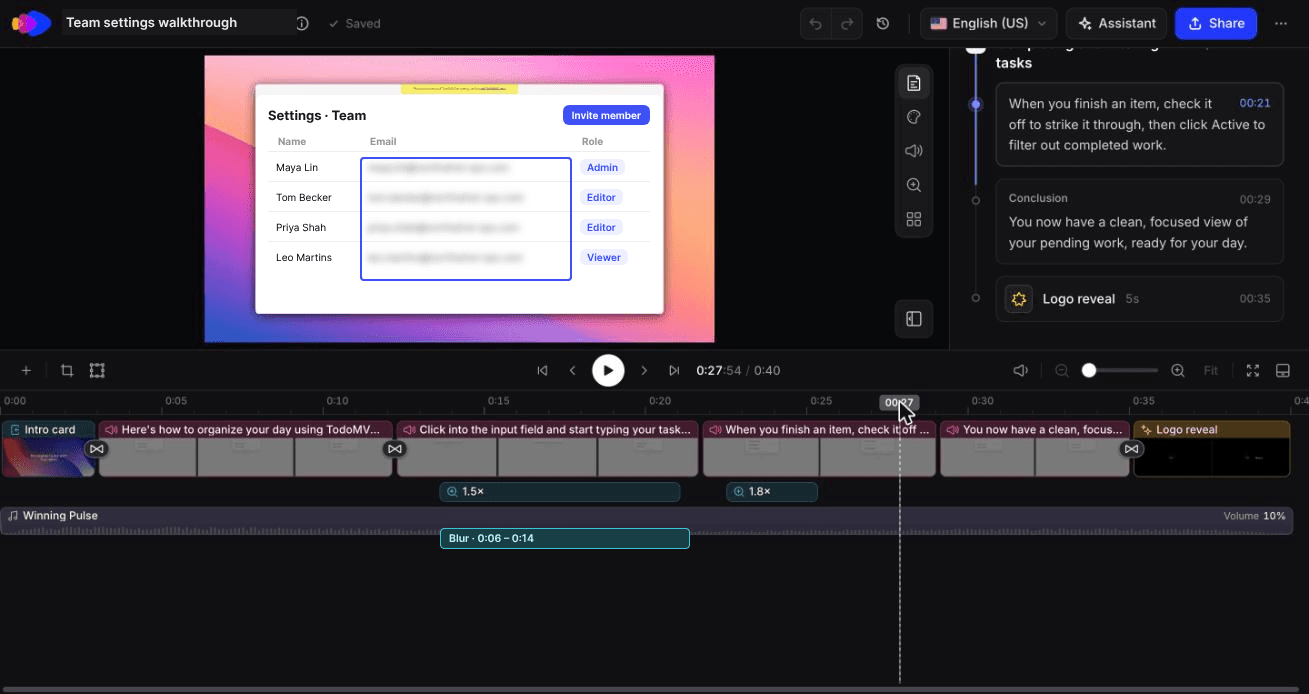Select the Winning Pulse music track
This screenshot has height=694, width=1309.
point(645,521)
